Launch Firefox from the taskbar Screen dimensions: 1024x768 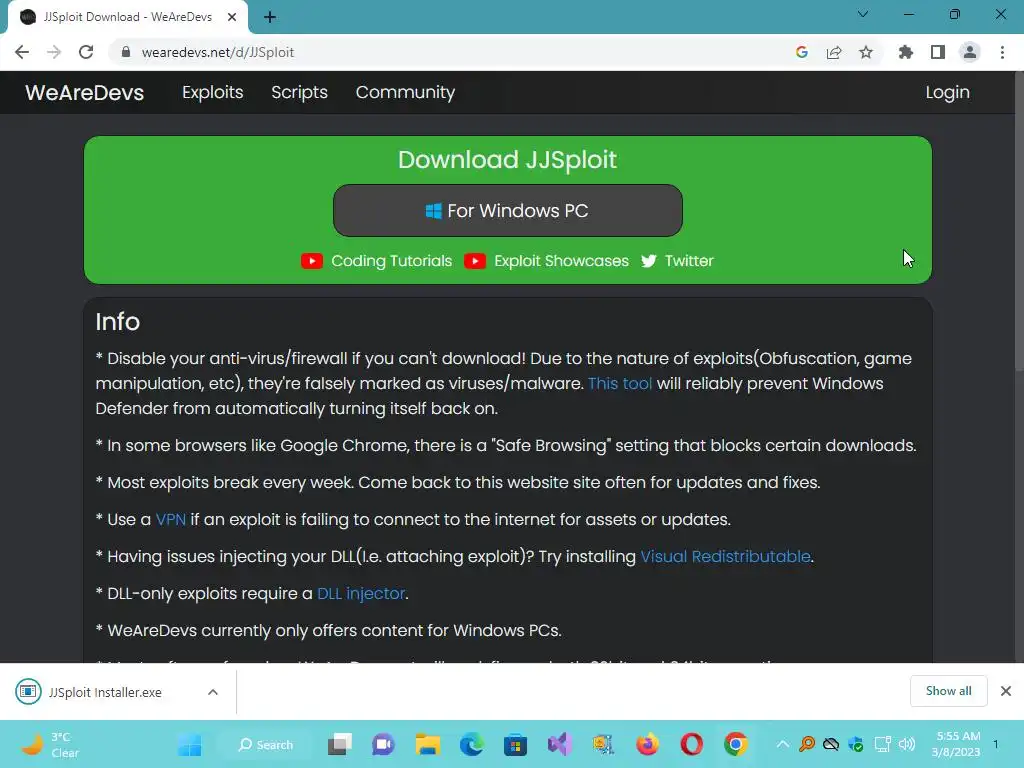click(647, 744)
